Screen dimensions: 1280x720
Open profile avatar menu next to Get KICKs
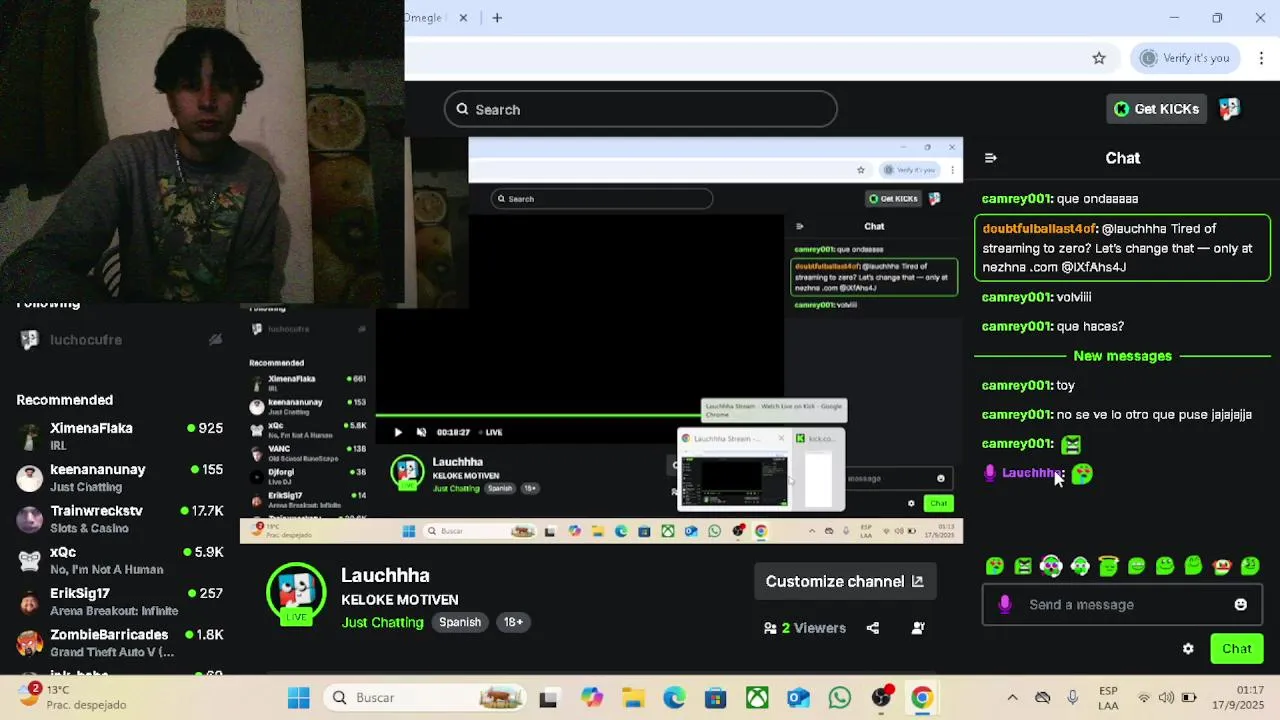pos(1230,109)
